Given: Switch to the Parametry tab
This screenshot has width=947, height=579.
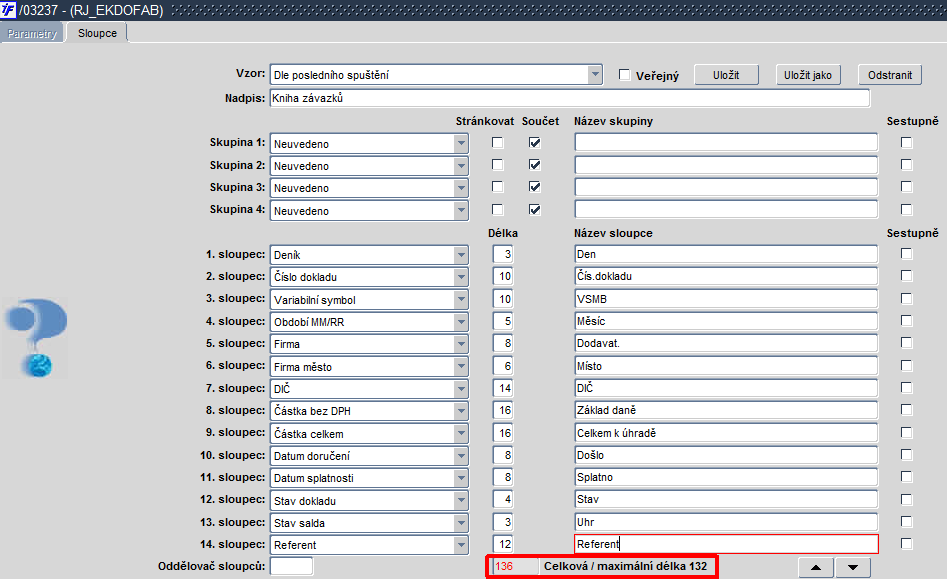Looking at the screenshot, I should point(31,33).
